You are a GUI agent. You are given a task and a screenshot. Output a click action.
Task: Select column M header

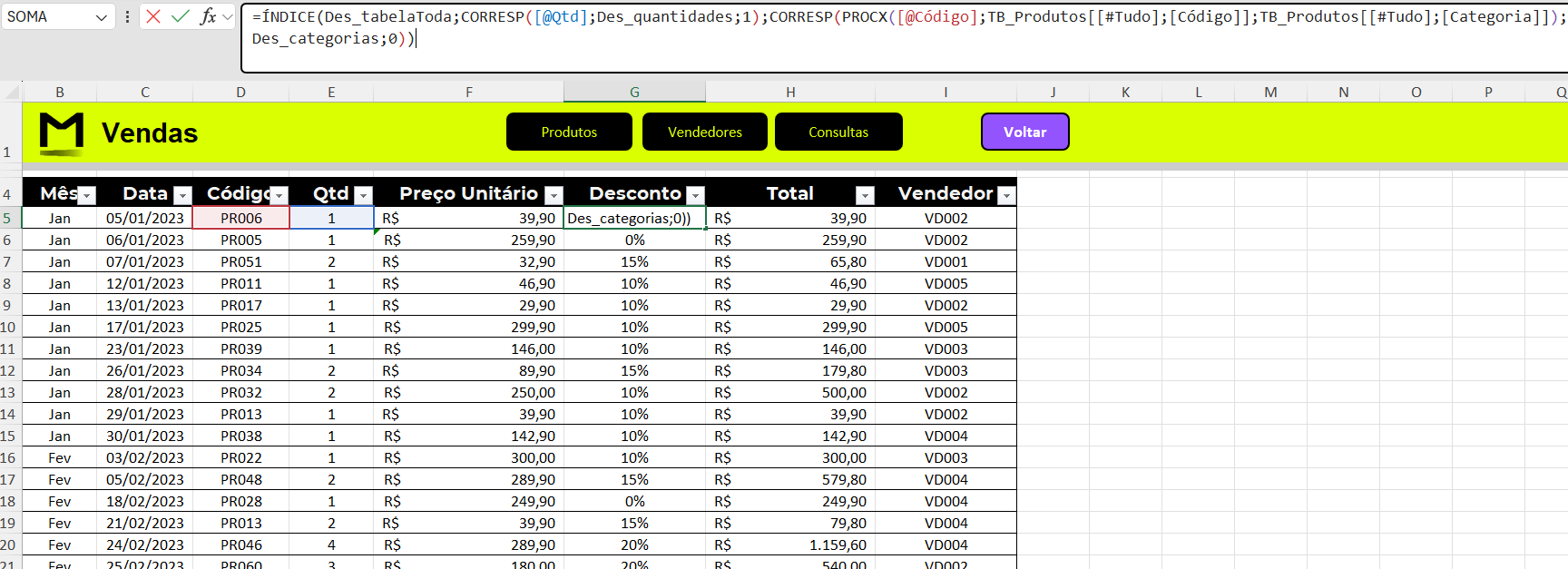1270,92
